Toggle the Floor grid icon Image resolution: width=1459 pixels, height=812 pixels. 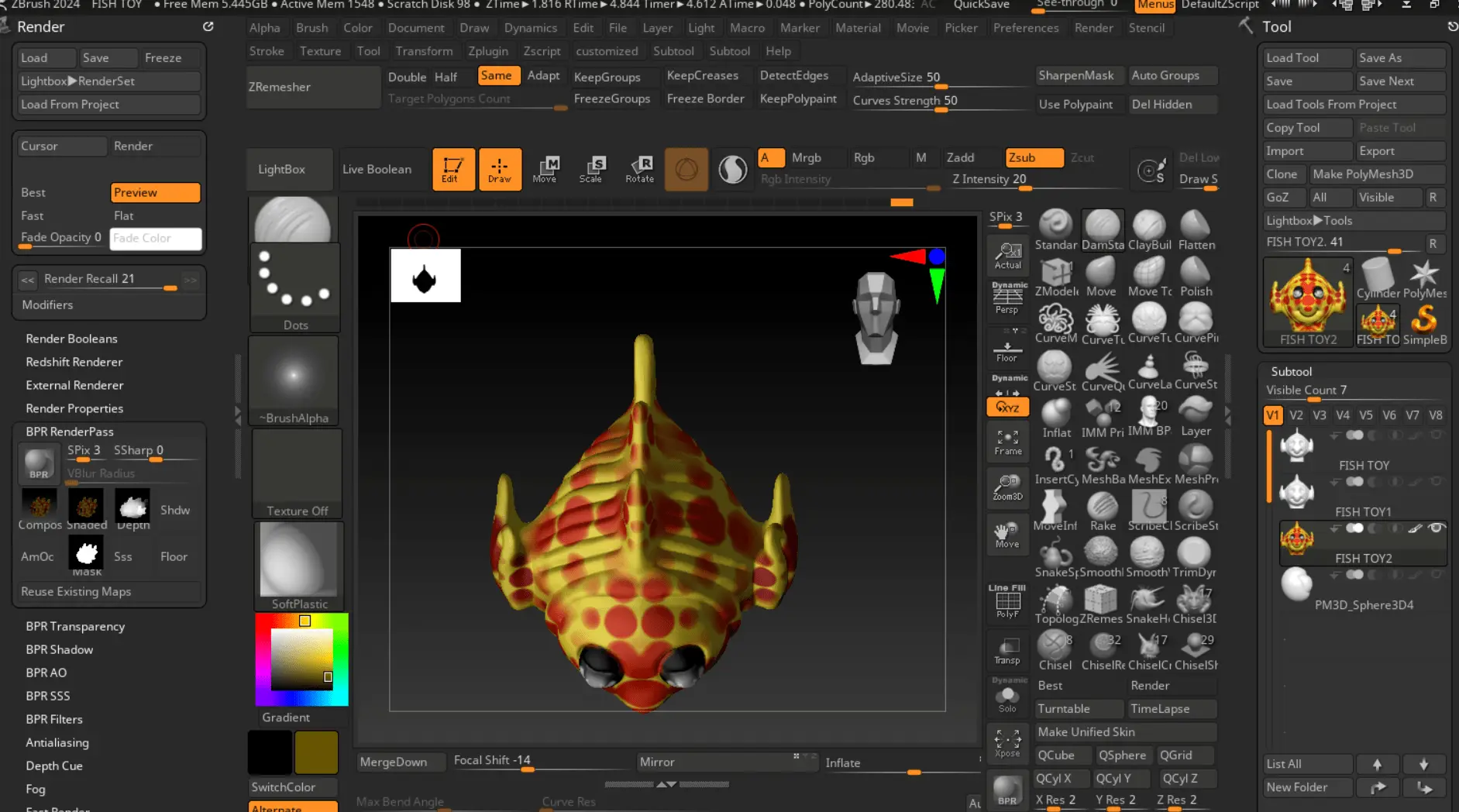tap(1007, 349)
